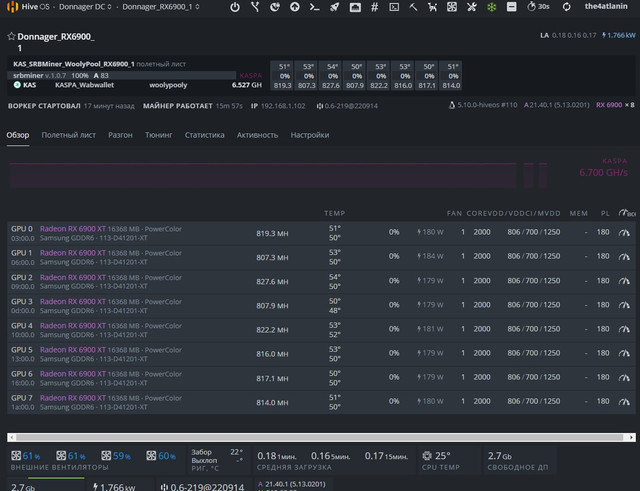Open the the4atlanin account menu
Image resolution: width=640 pixels, height=491 pixels.
pos(606,7)
